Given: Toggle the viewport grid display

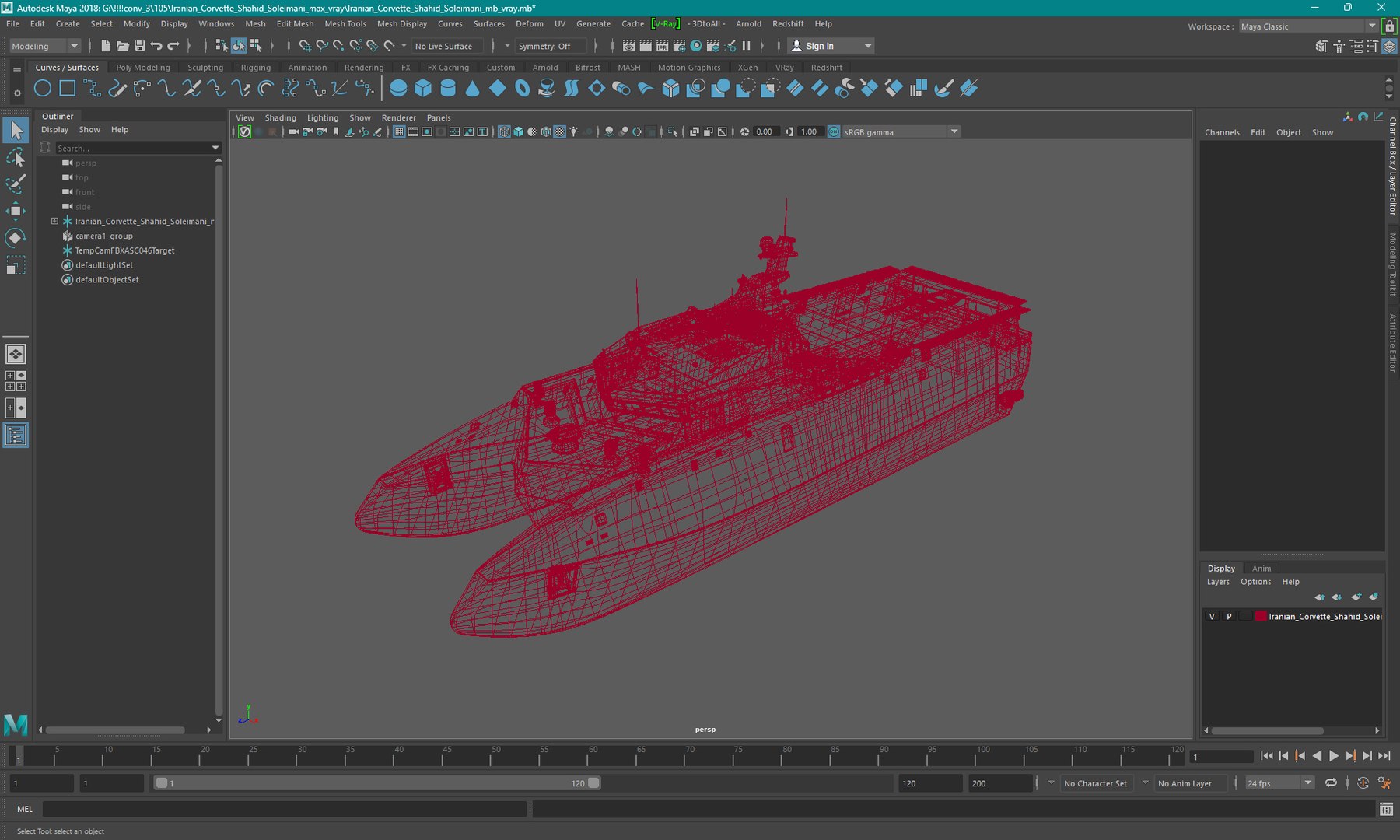Looking at the screenshot, I should click(399, 131).
